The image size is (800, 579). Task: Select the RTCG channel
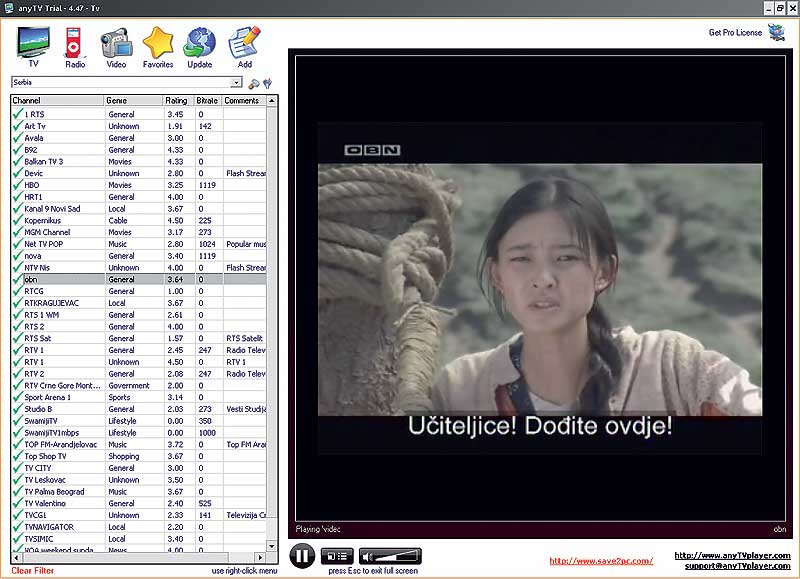138,291
